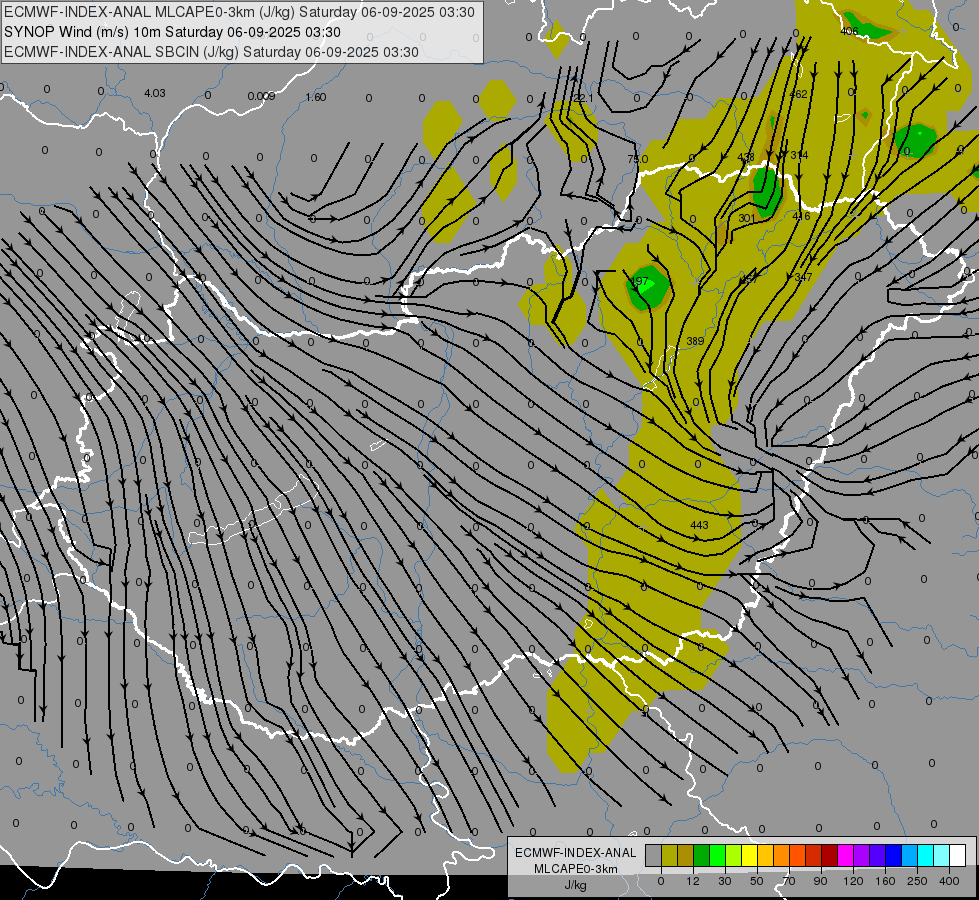Screen dimensions: 979x900
Task: Click the map value 347
Action: pyautogui.click(x=803, y=277)
